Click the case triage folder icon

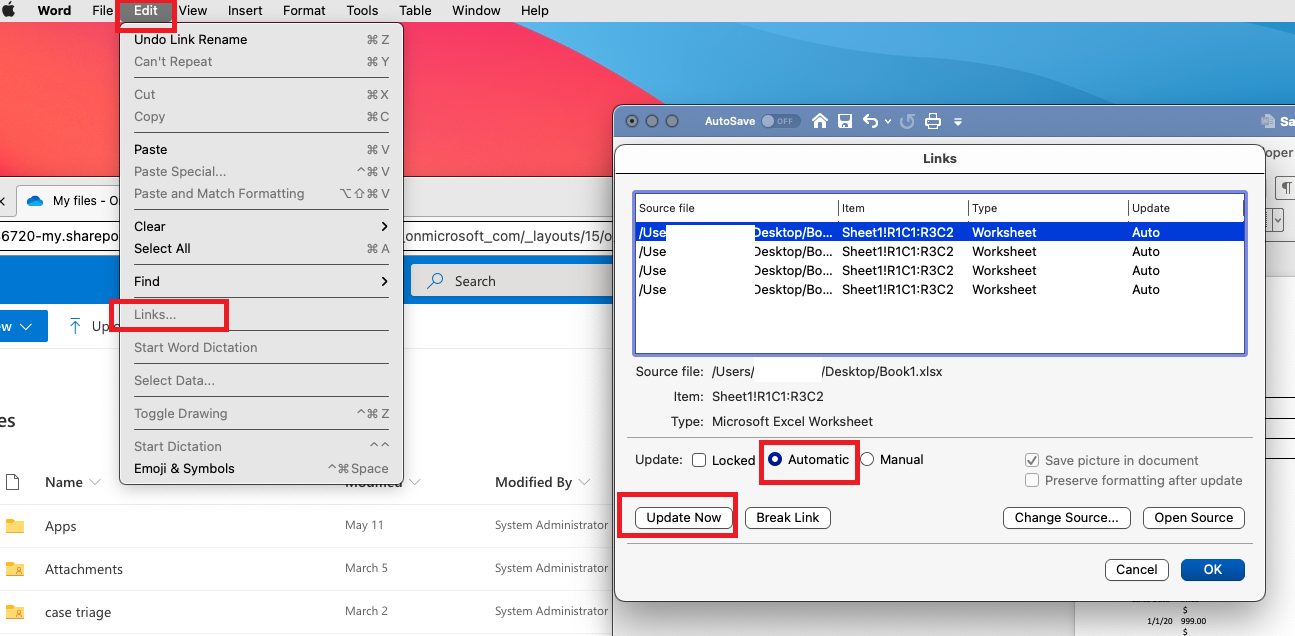tap(14, 612)
